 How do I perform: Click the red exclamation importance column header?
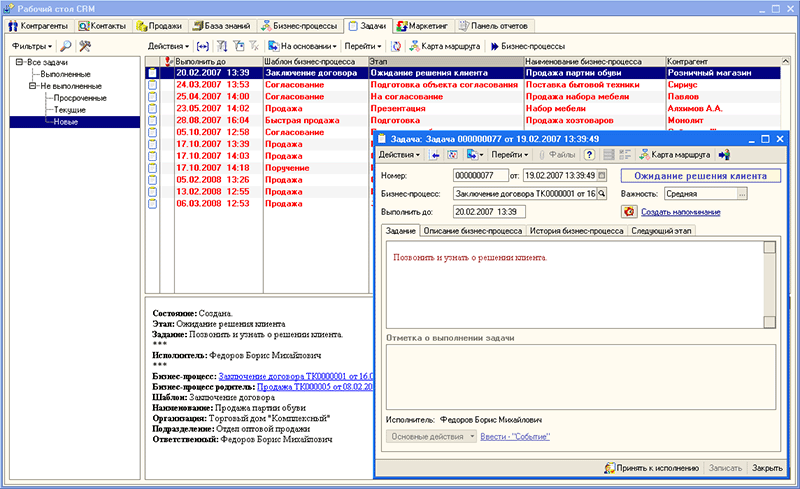tap(167, 61)
